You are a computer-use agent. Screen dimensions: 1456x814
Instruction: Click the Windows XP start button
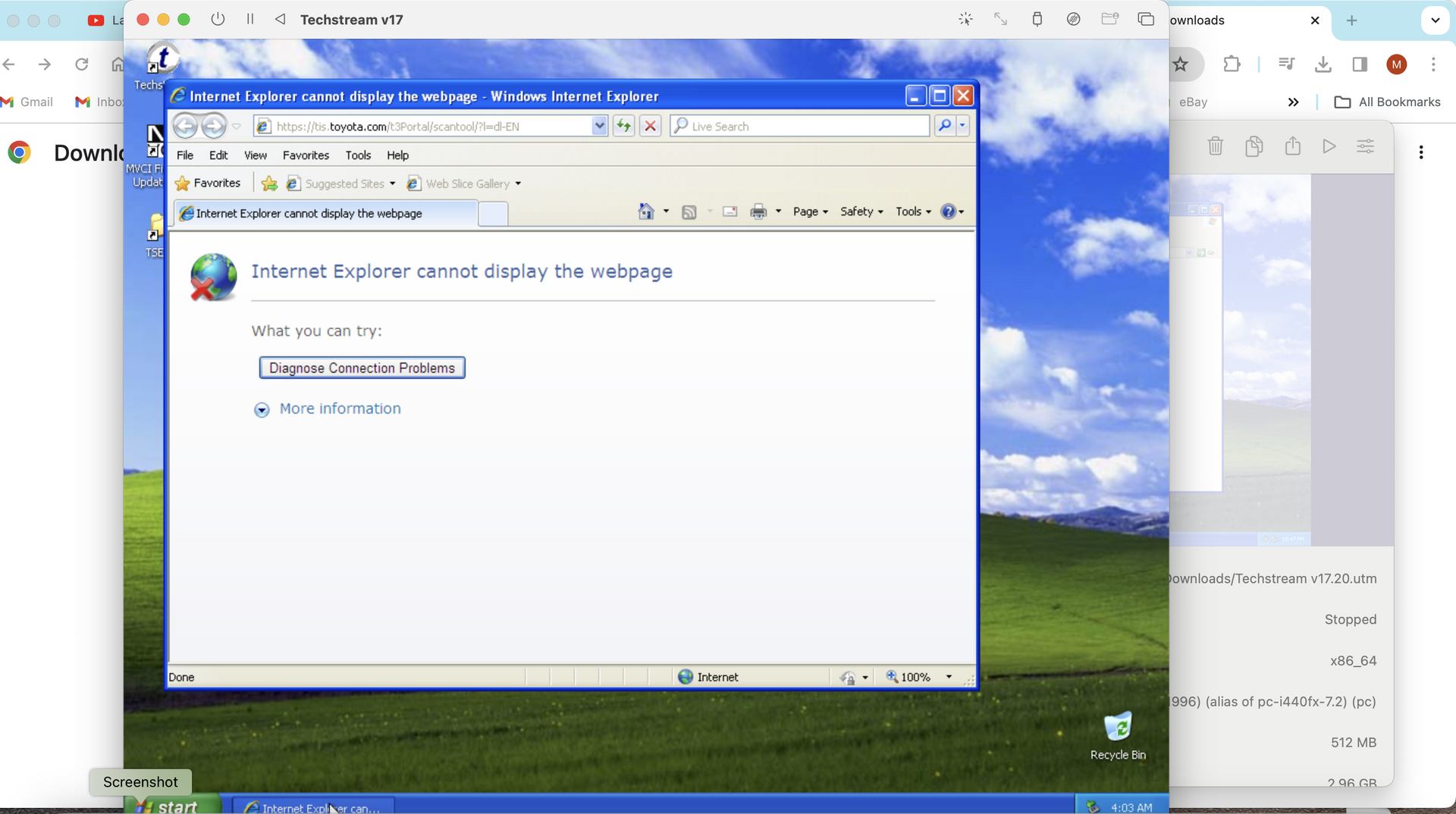174,806
